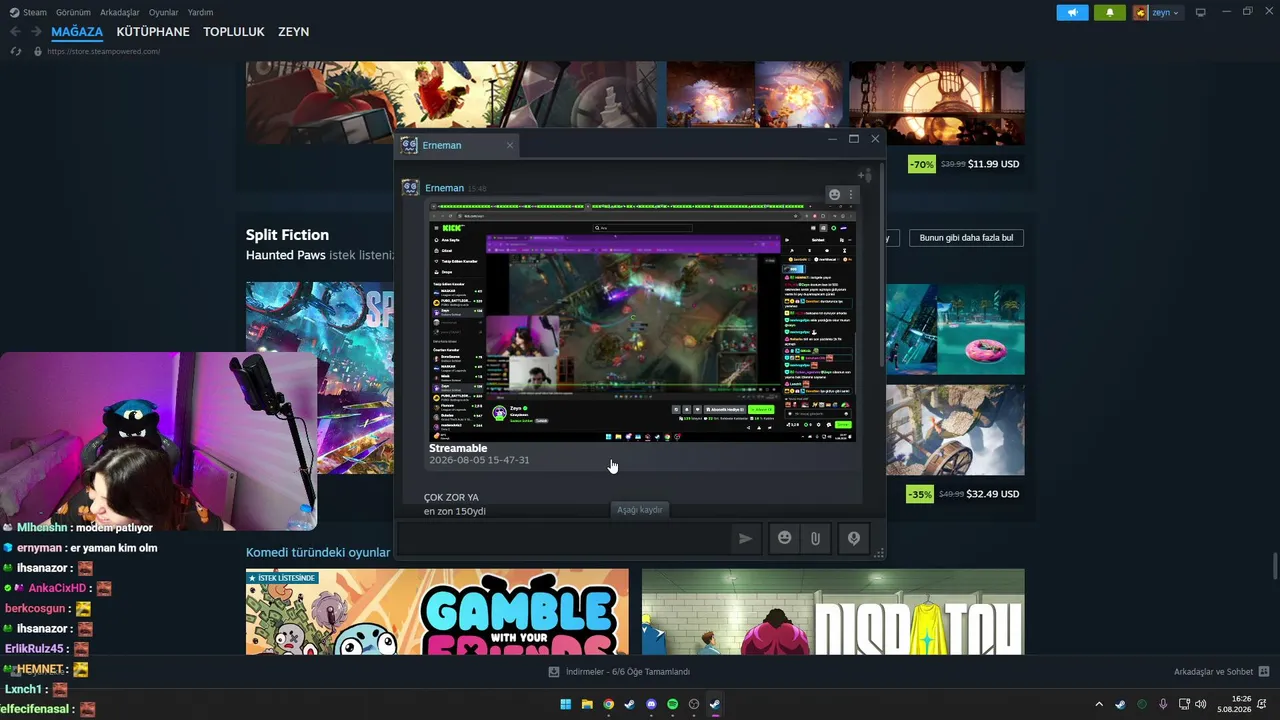Show hidden system tray icons
The width and height of the screenshot is (1280, 720).
tap(1099, 704)
